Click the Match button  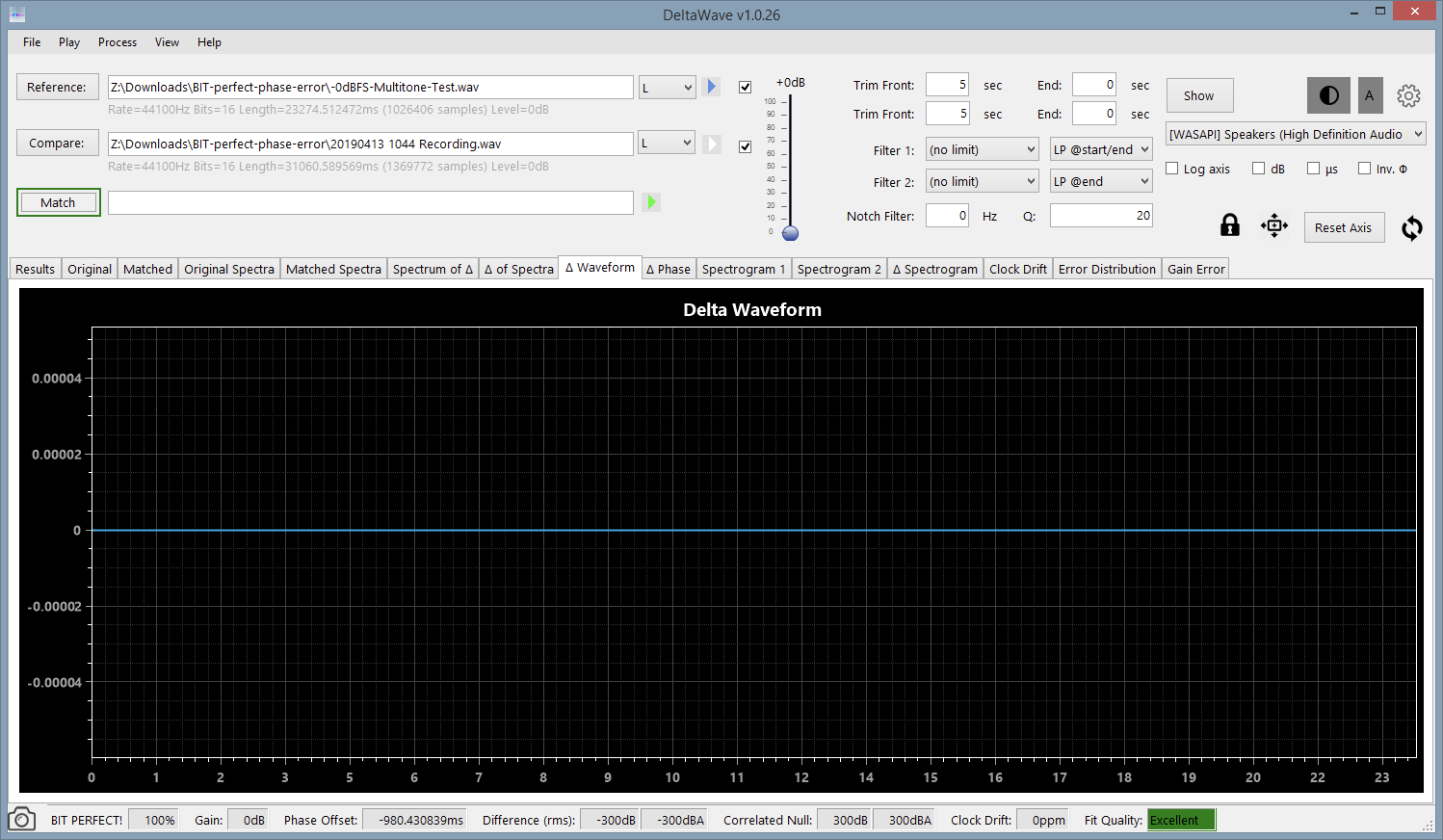click(58, 202)
